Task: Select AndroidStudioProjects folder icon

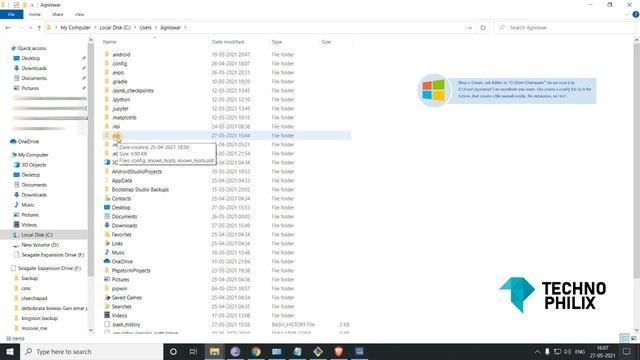Action: pyautogui.click(x=107, y=171)
